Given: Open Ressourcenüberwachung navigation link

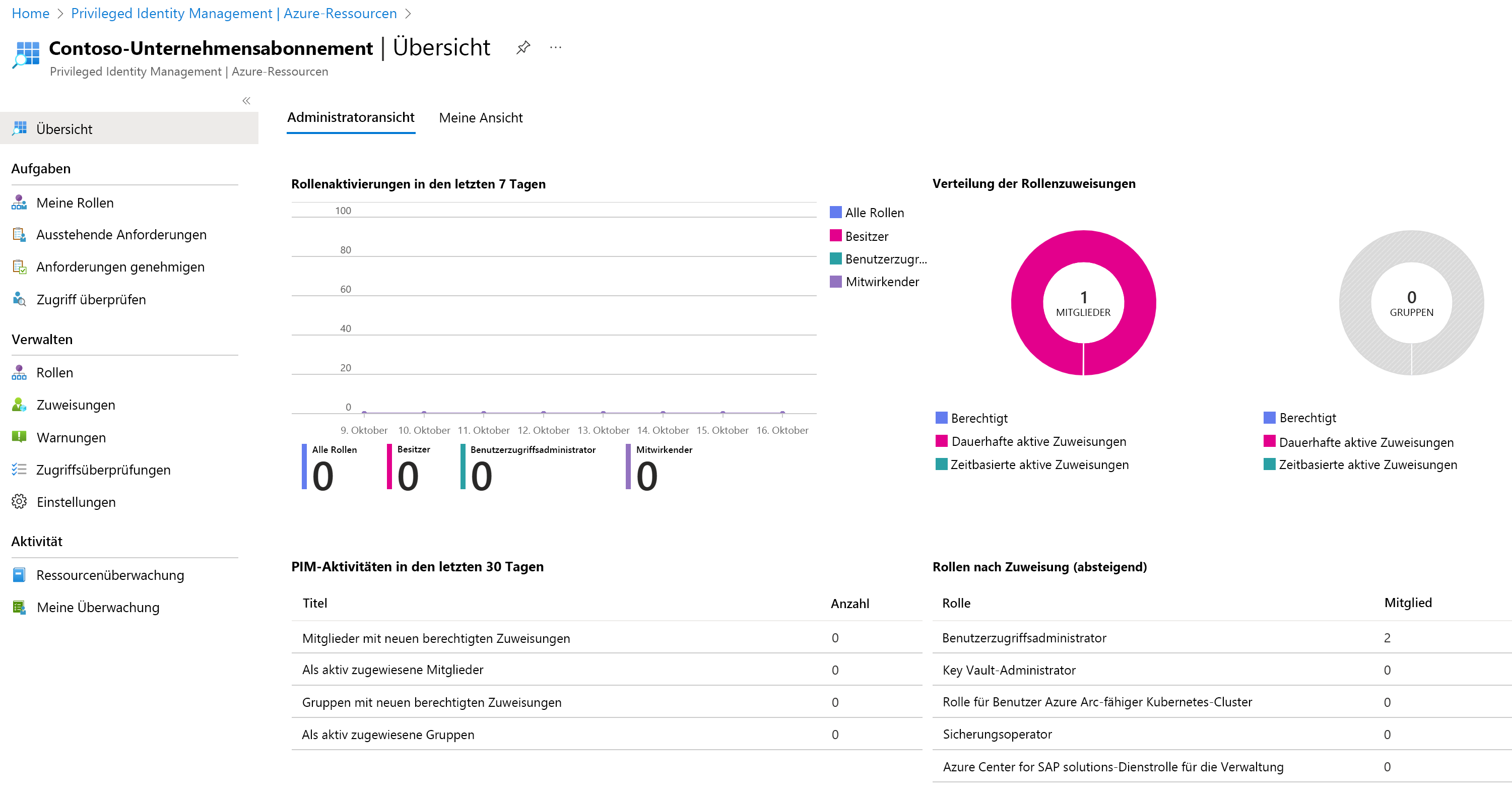Looking at the screenshot, I should click(110, 576).
